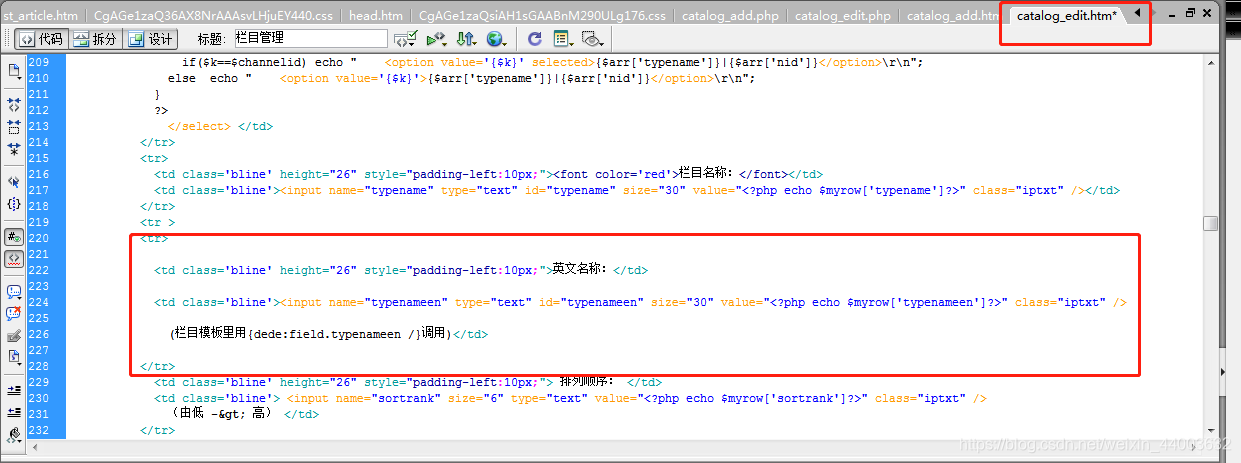The image size is (1241, 463).
Task: Switch to 代码 (Code) view
Action: [40, 39]
